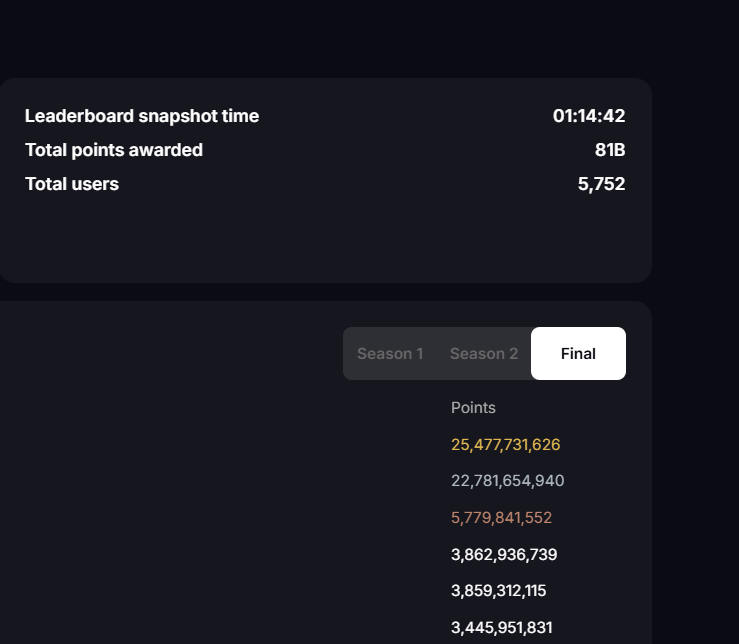The height and width of the screenshot is (644, 739).
Task: Click the dark background above the stats card
Action: [300, 38]
